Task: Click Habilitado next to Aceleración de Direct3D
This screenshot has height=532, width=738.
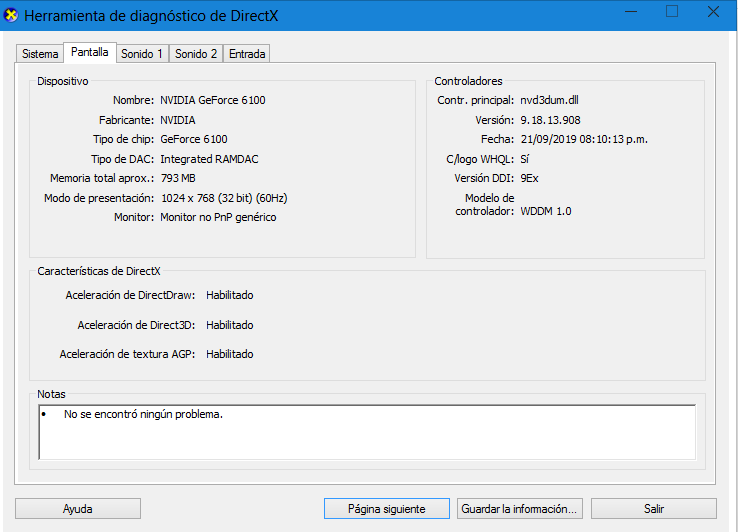Action: point(230,325)
